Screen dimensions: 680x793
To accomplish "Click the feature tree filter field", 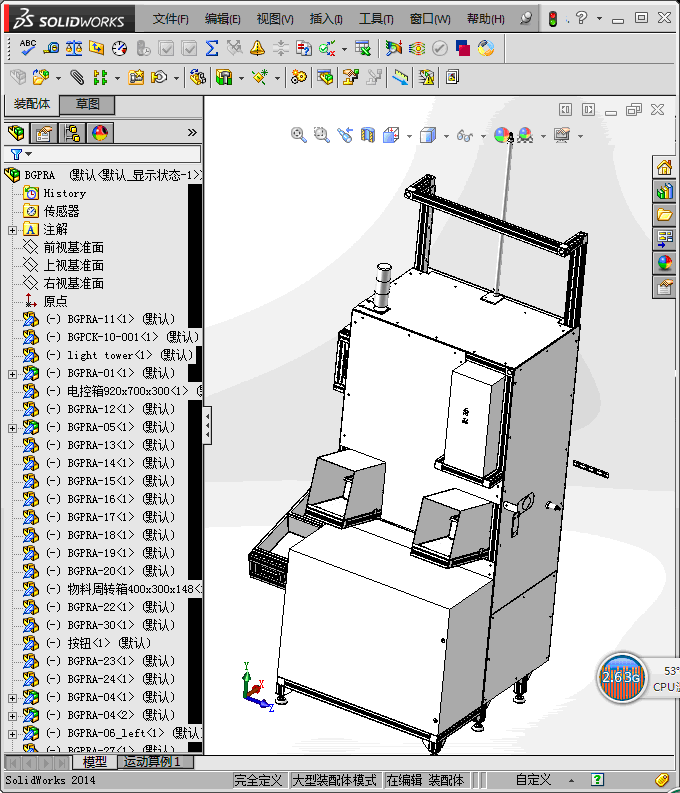I will click(103, 154).
